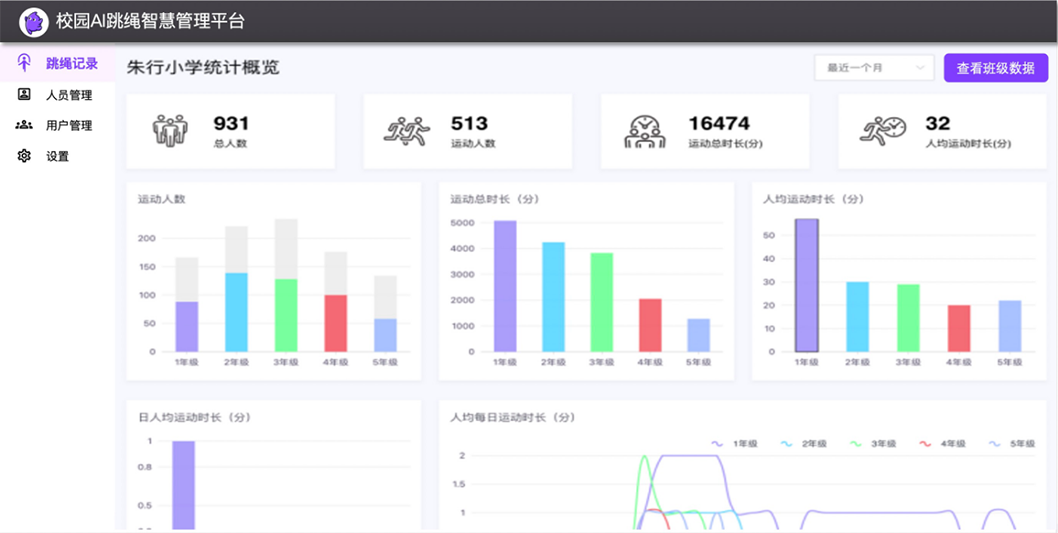Toggle 3年级 legend in line chart

[873, 443]
